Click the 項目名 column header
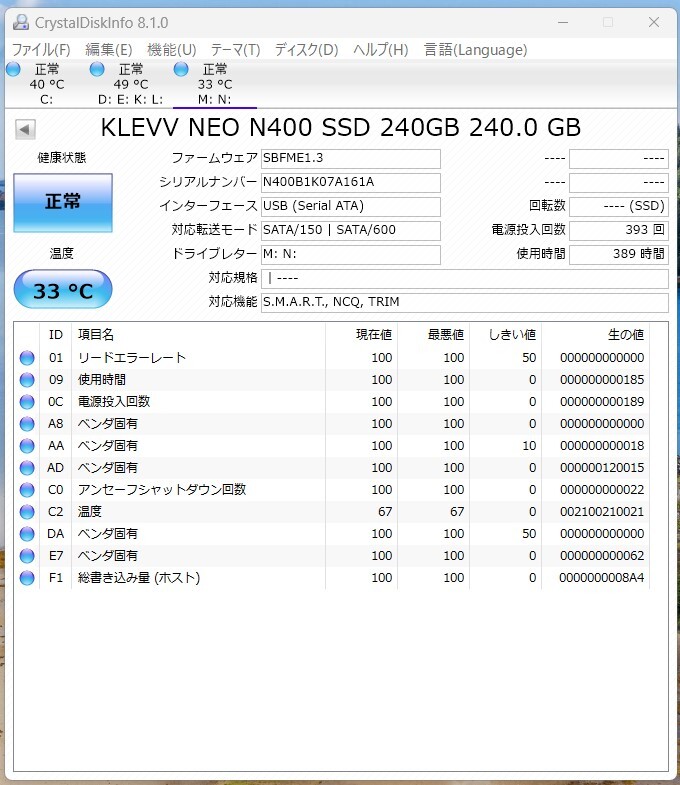The height and width of the screenshot is (785, 680). [198, 335]
